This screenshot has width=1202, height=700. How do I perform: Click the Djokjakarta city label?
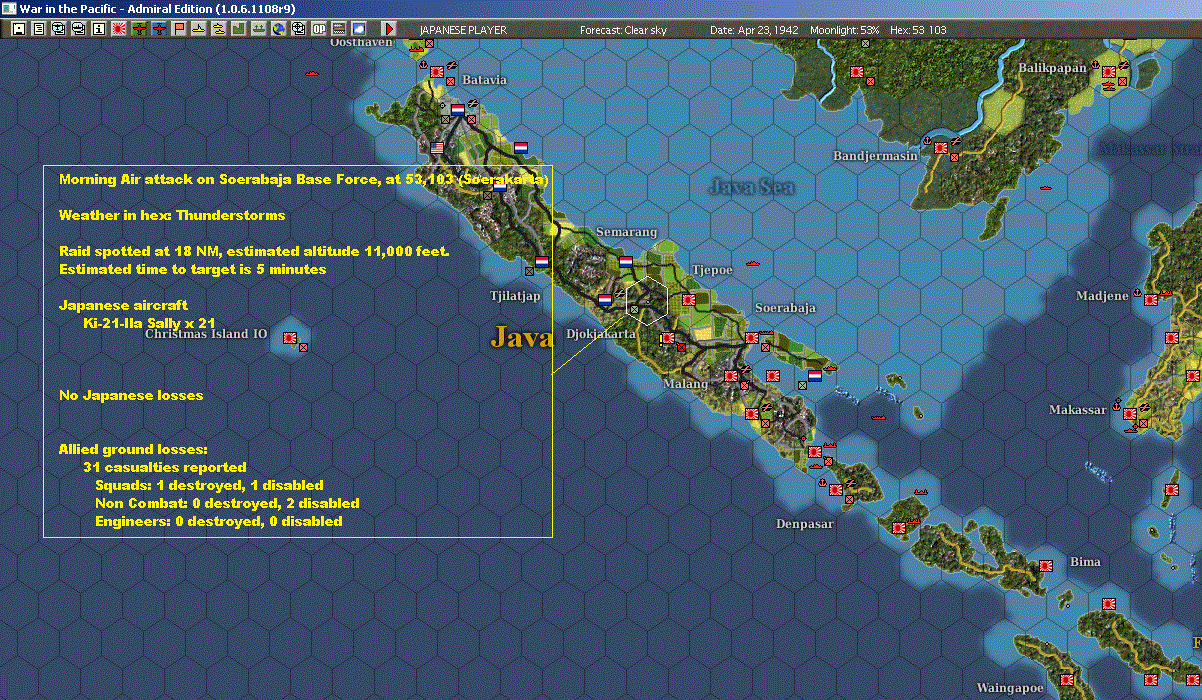(601, 334)
